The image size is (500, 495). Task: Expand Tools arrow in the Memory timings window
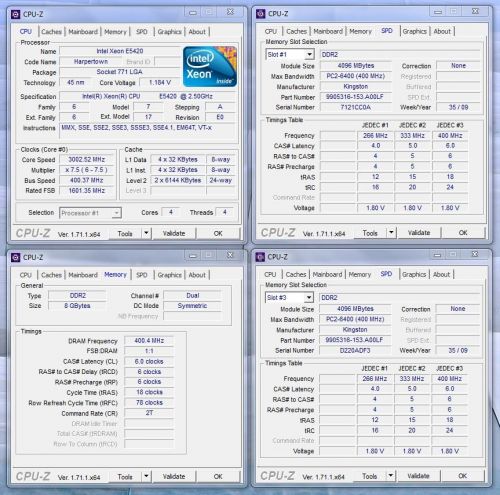tap(146, 476)
